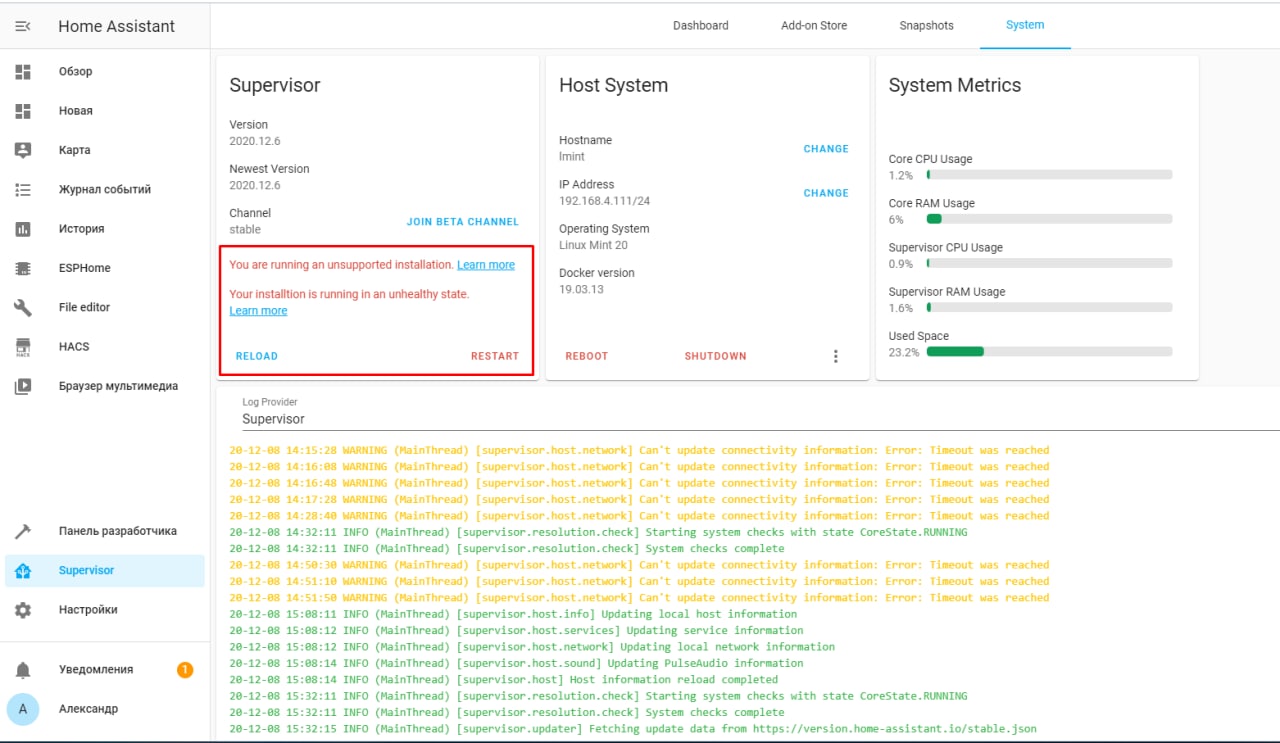Click the Core CPU Usage bar
Viewport: 1280px width, 743px height.
coord(1049,175)
